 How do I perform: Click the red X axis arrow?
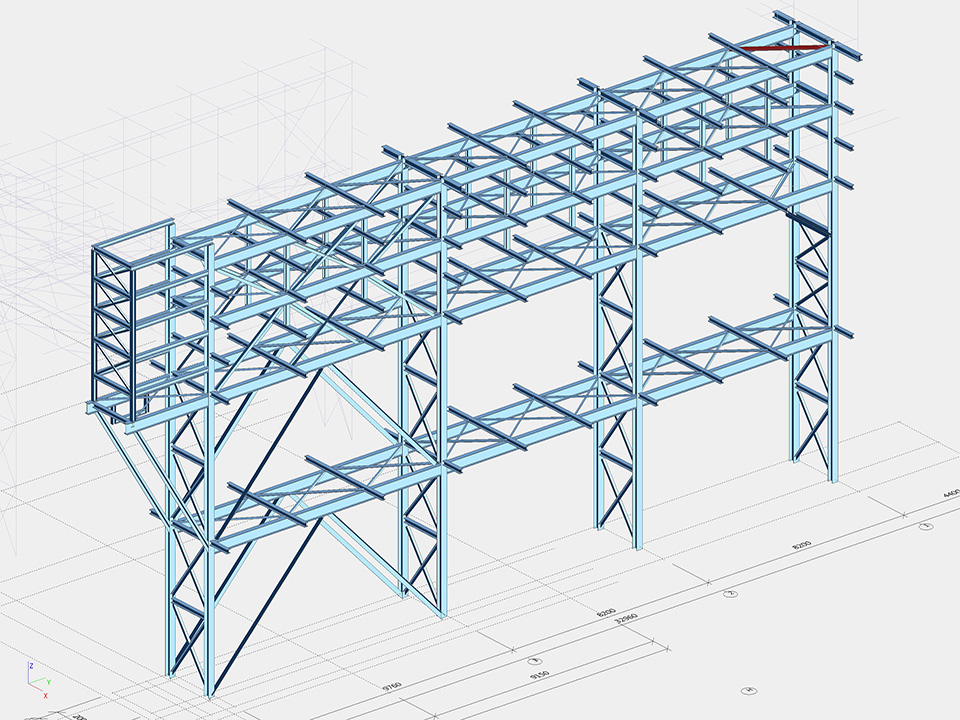[44, 693]
